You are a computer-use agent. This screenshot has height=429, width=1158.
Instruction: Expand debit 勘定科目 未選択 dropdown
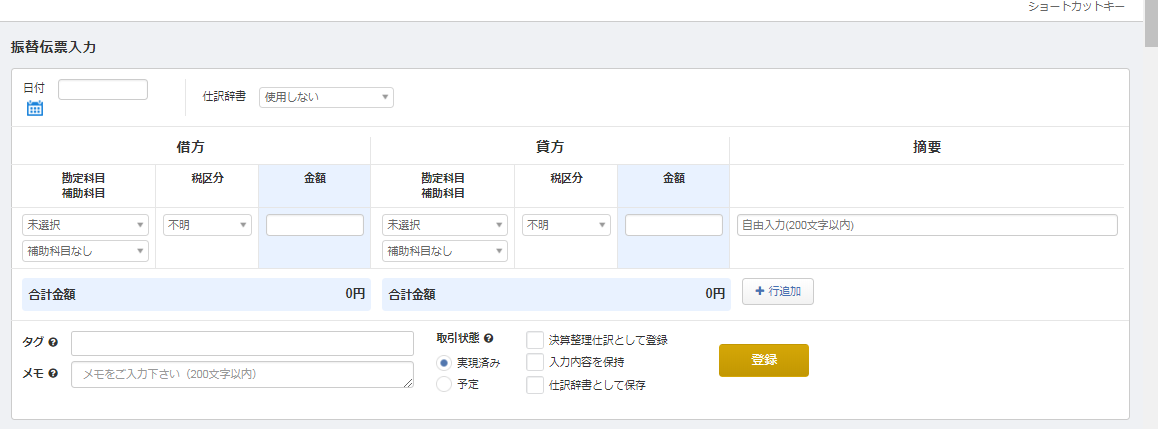point(85,225)
